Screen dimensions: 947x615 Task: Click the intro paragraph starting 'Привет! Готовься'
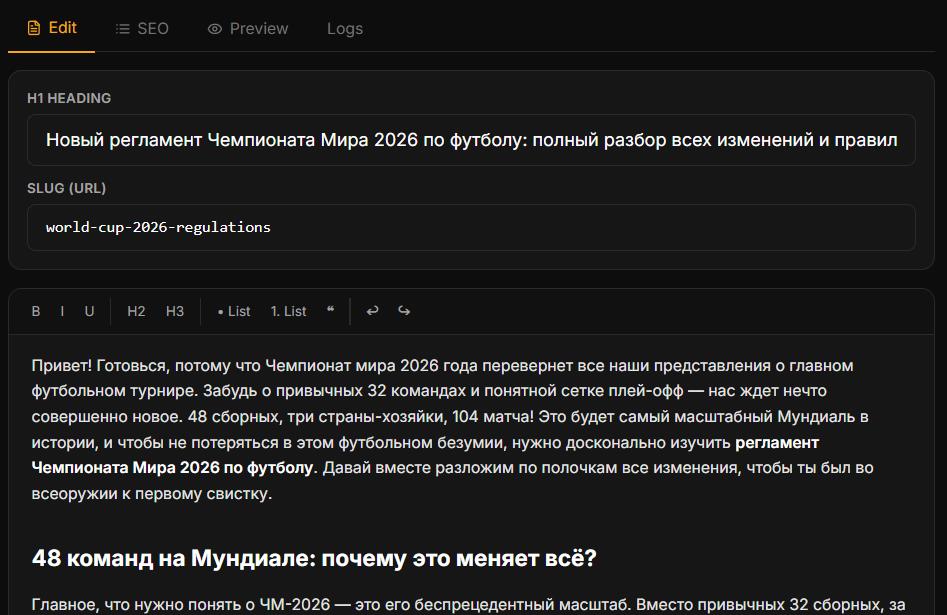[453, 430]
